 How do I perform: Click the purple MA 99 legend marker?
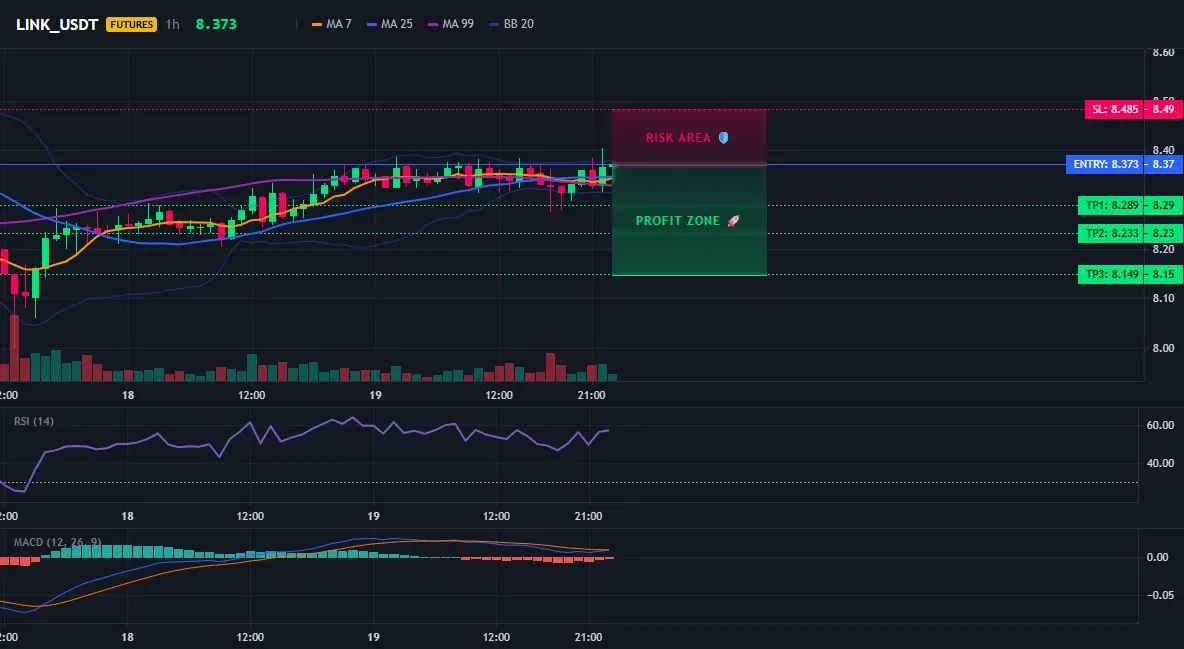pos(433,24)
